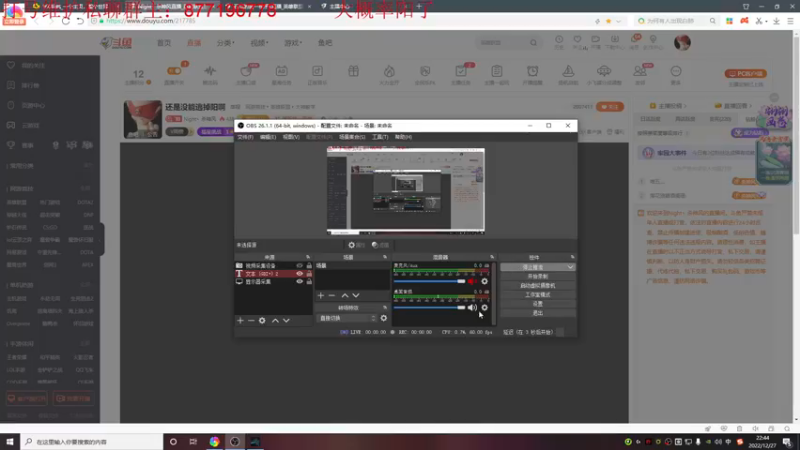
Task: Click the OBS preview canvas thumbnail
Action: [x=406, y=191]
